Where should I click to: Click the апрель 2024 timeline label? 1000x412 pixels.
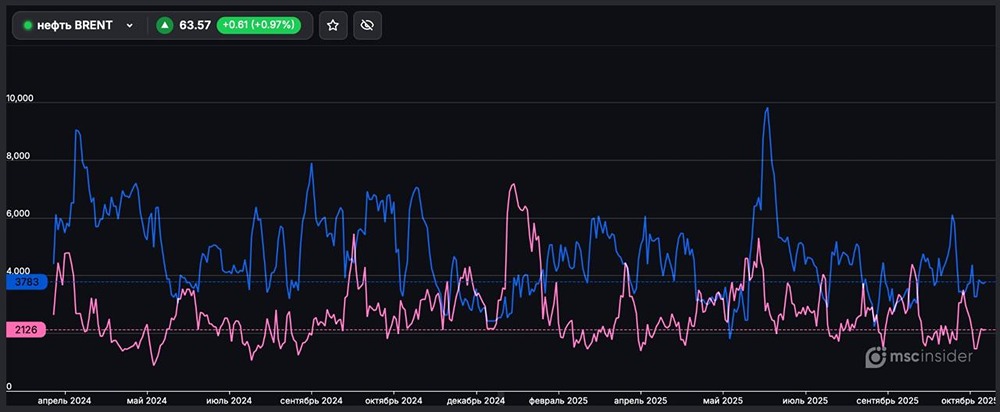coord(64,400)
